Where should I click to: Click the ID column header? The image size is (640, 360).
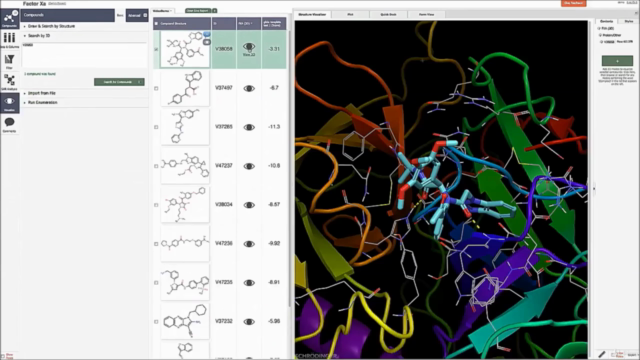pos(224,24)
